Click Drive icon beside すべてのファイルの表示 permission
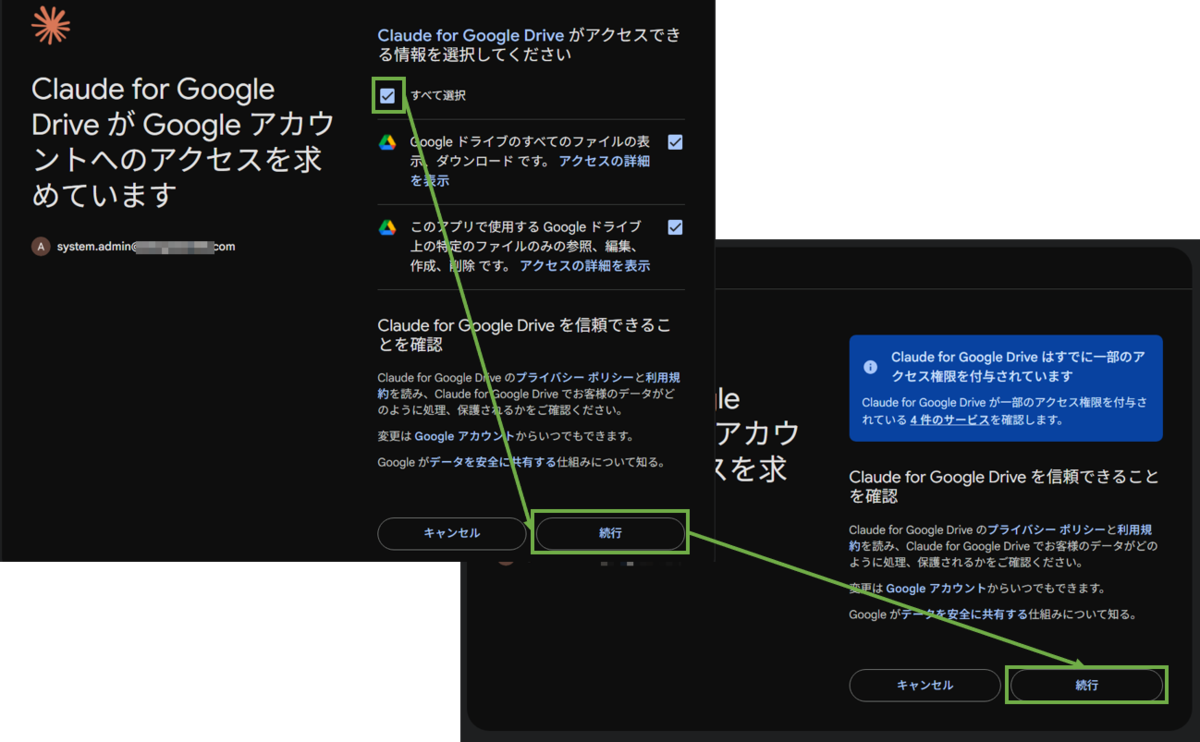 [x=387, y=143]
